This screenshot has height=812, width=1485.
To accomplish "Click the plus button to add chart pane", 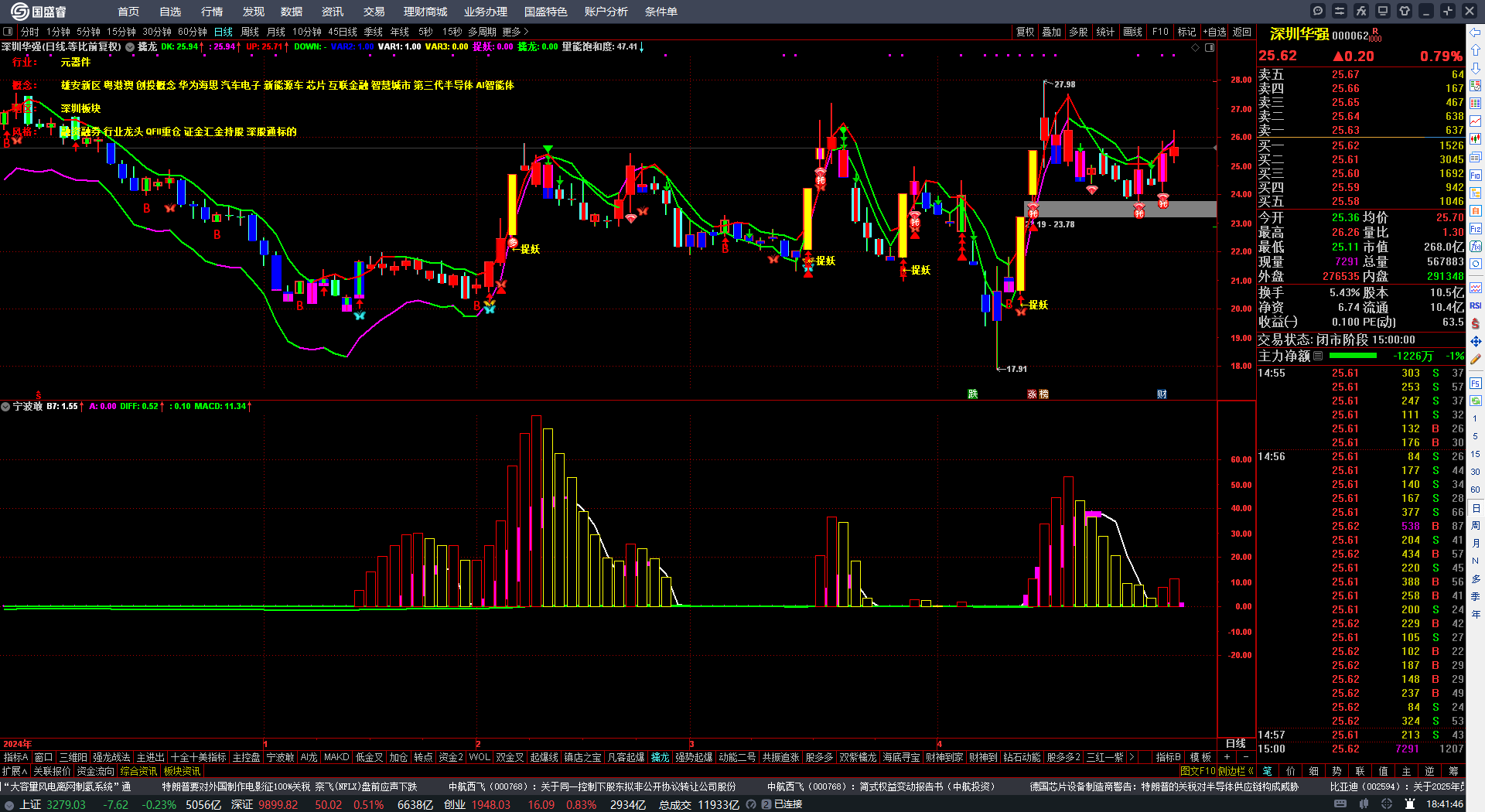I will [x=1227, y=757].
